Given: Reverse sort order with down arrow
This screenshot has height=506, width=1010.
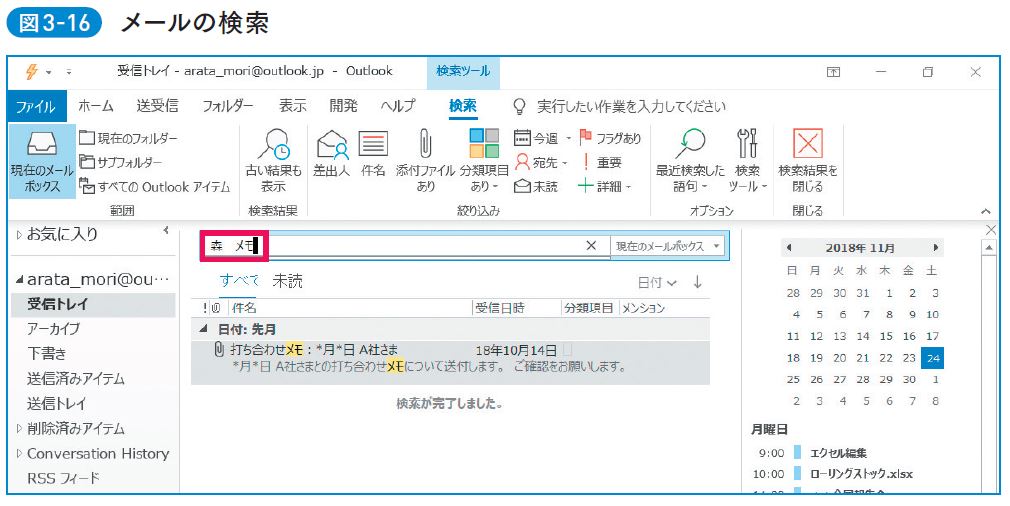Looking at the screenshot, I should coord(698,282).
